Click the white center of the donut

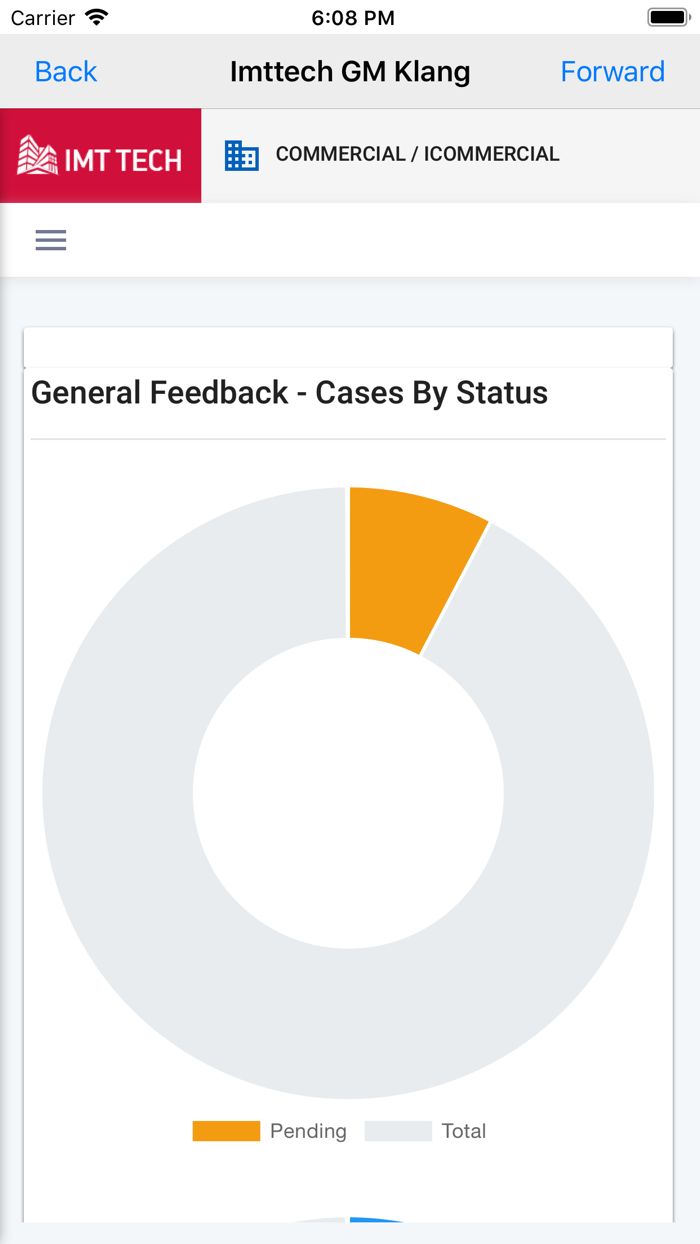coord(348,793)
